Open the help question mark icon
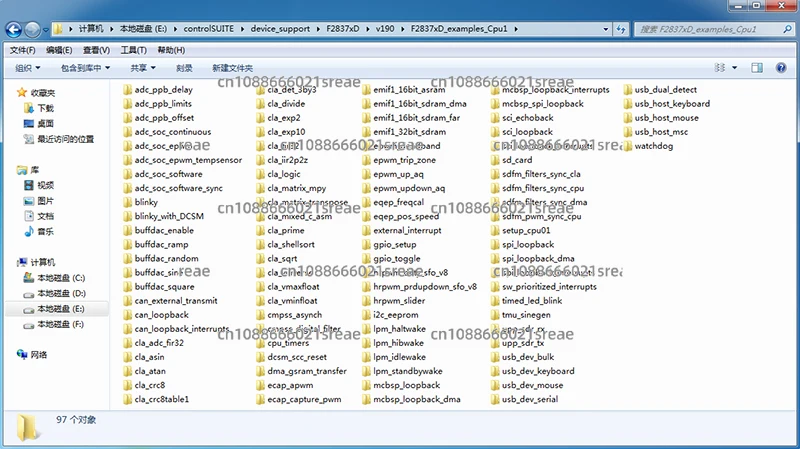 (781, 68)
